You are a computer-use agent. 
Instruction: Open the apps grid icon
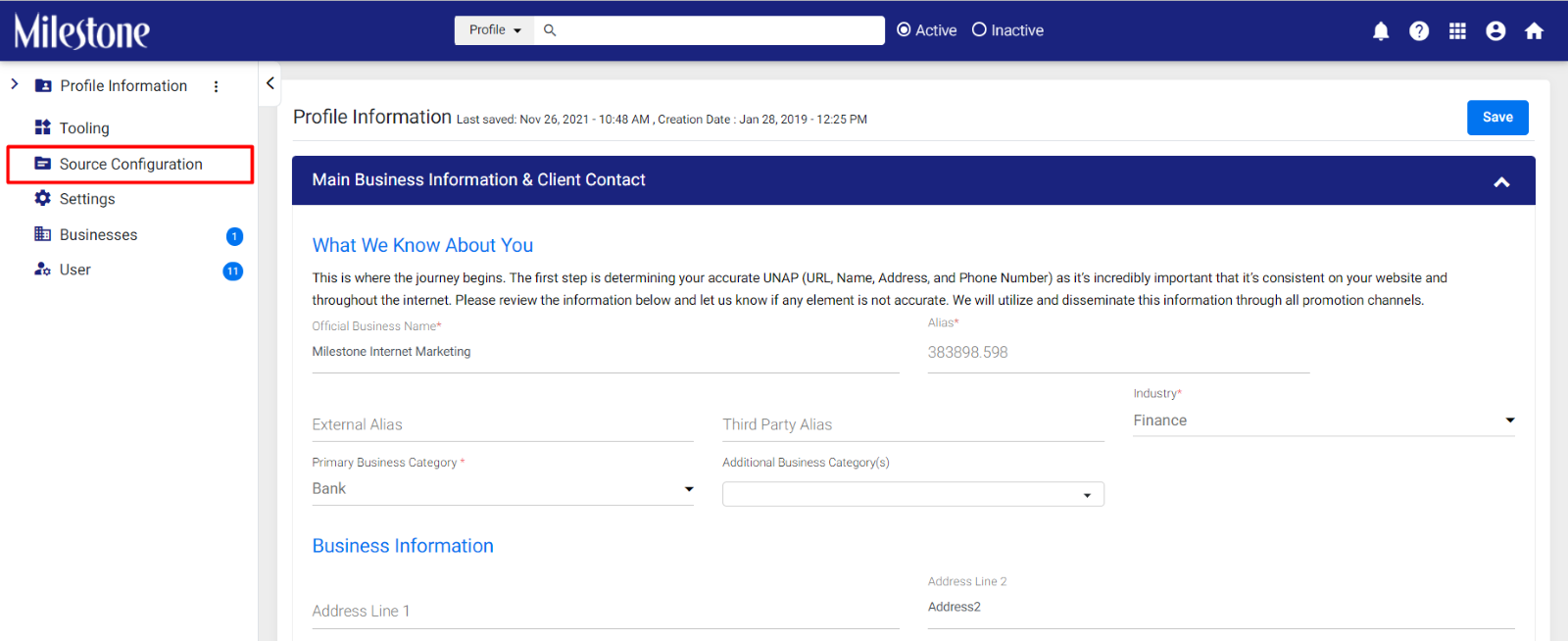pos(1457,31)
